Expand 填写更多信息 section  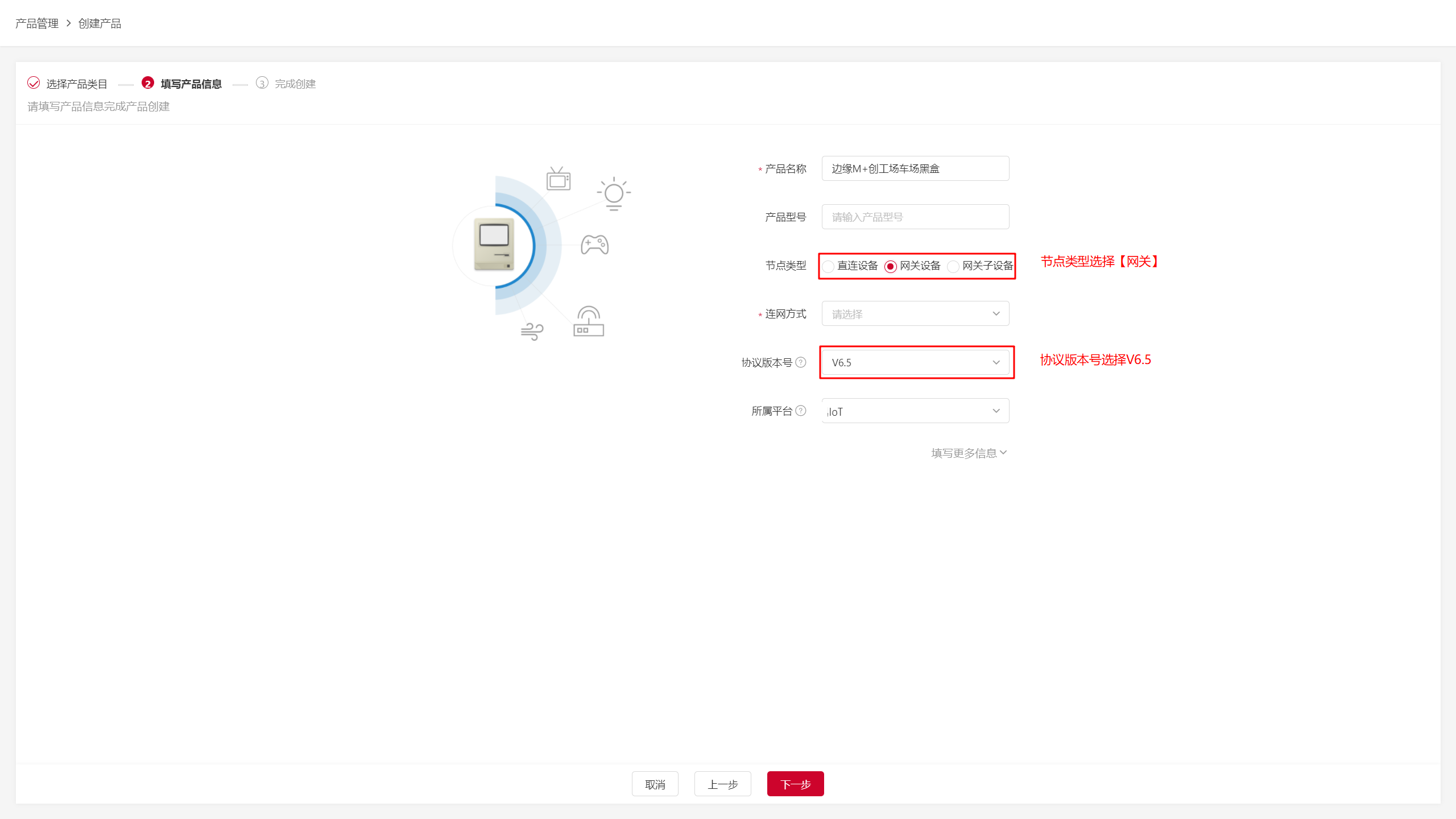pos(969,453)
